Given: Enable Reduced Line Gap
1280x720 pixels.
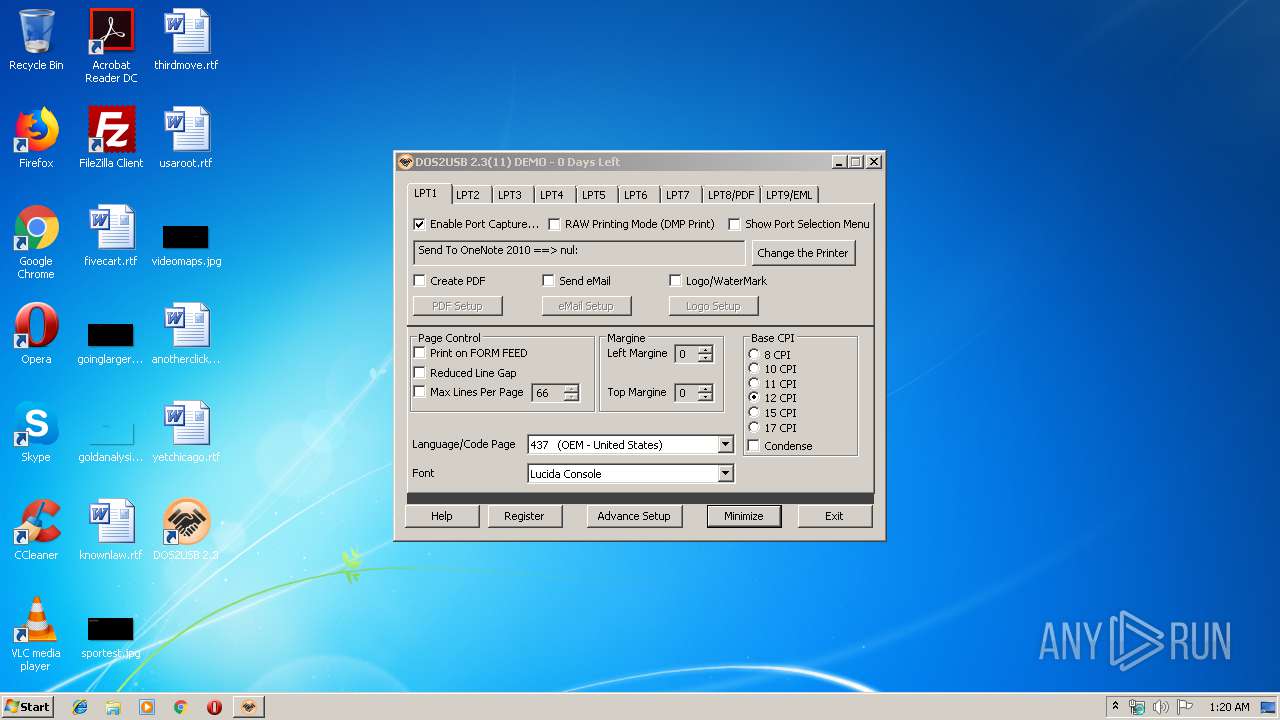Looking at the screenshot, I should point(419,373).
